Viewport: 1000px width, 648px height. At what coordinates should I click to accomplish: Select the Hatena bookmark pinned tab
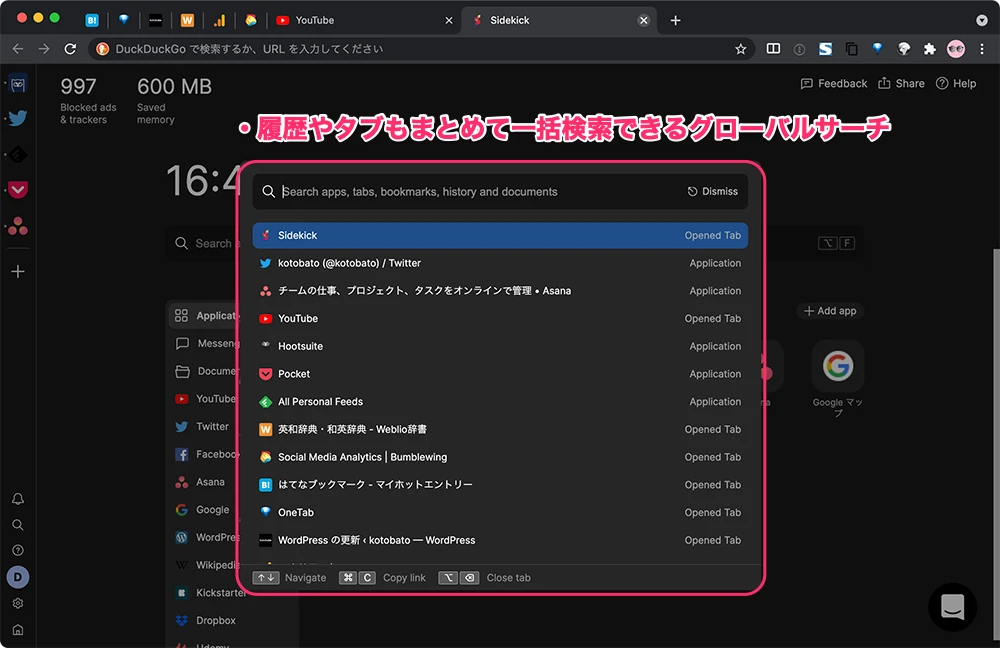(92, 20)
